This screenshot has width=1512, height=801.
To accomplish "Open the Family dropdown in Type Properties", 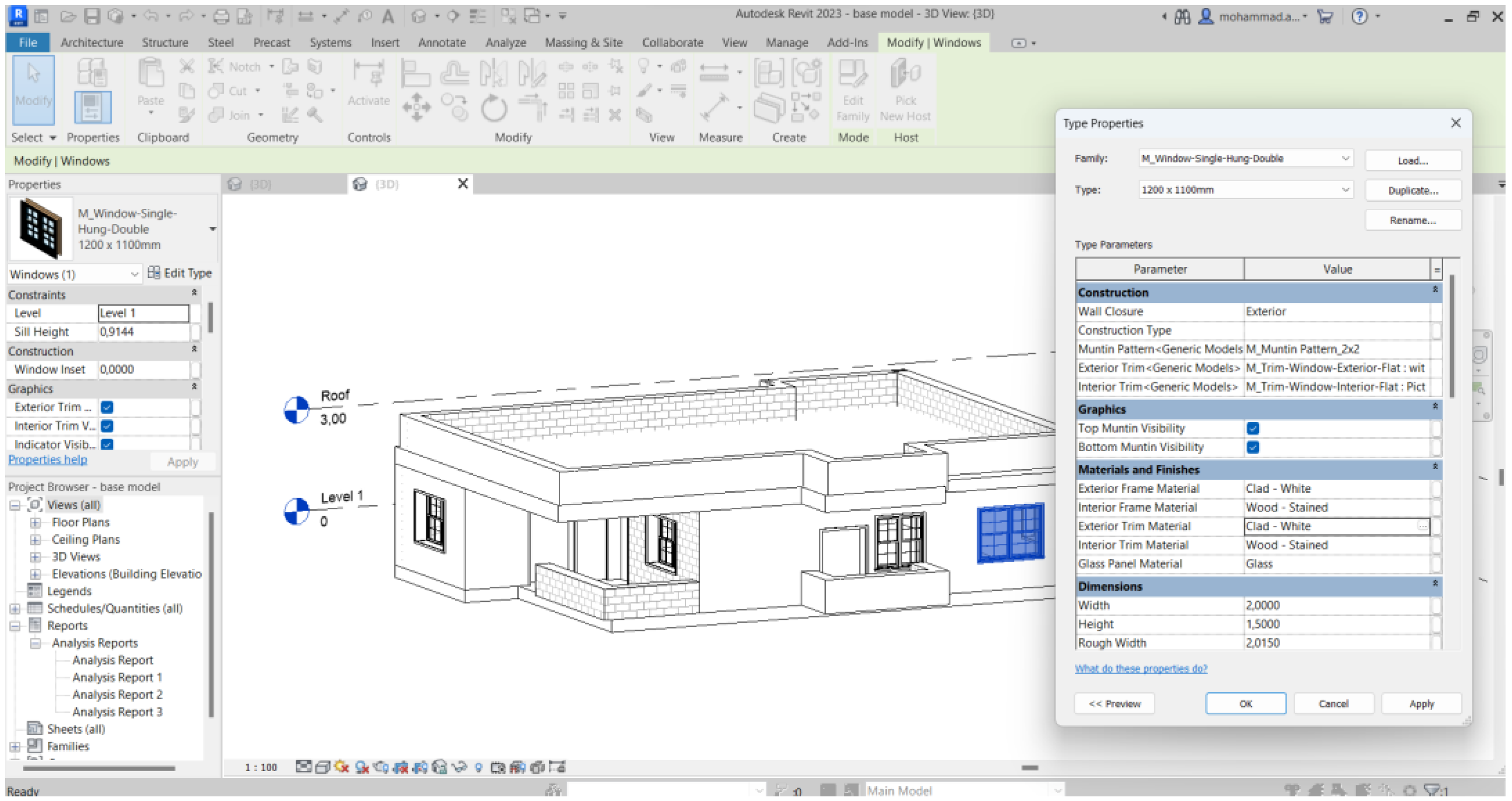I will pos(1345,159).
